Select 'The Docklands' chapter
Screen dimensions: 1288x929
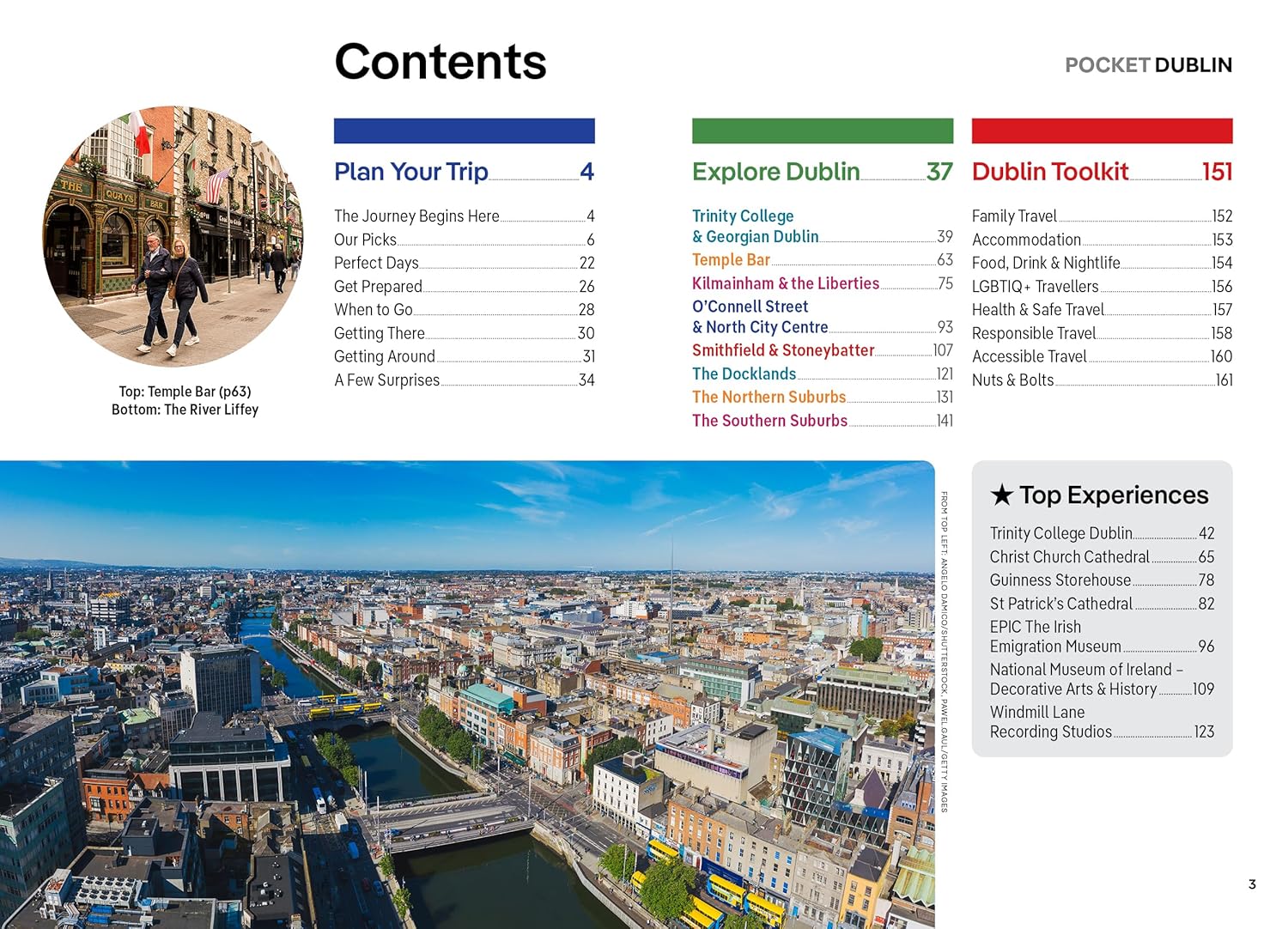point(823,373)
